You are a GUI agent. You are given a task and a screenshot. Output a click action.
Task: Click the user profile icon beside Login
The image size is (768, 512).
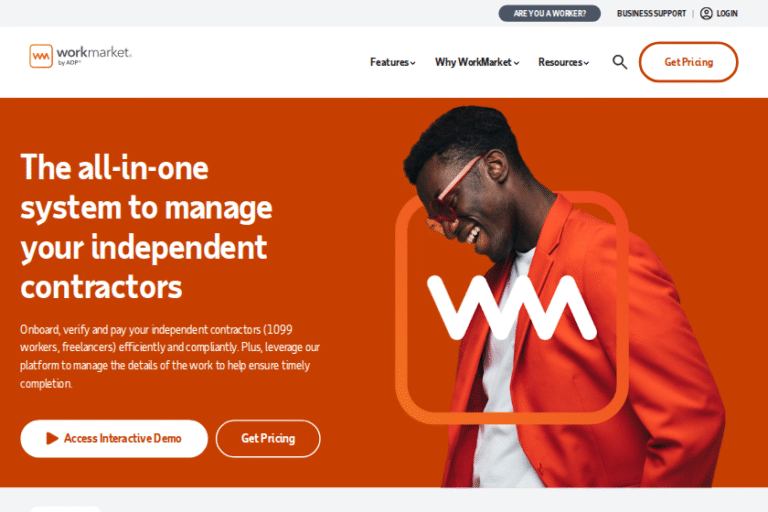(x=706, y=13)
